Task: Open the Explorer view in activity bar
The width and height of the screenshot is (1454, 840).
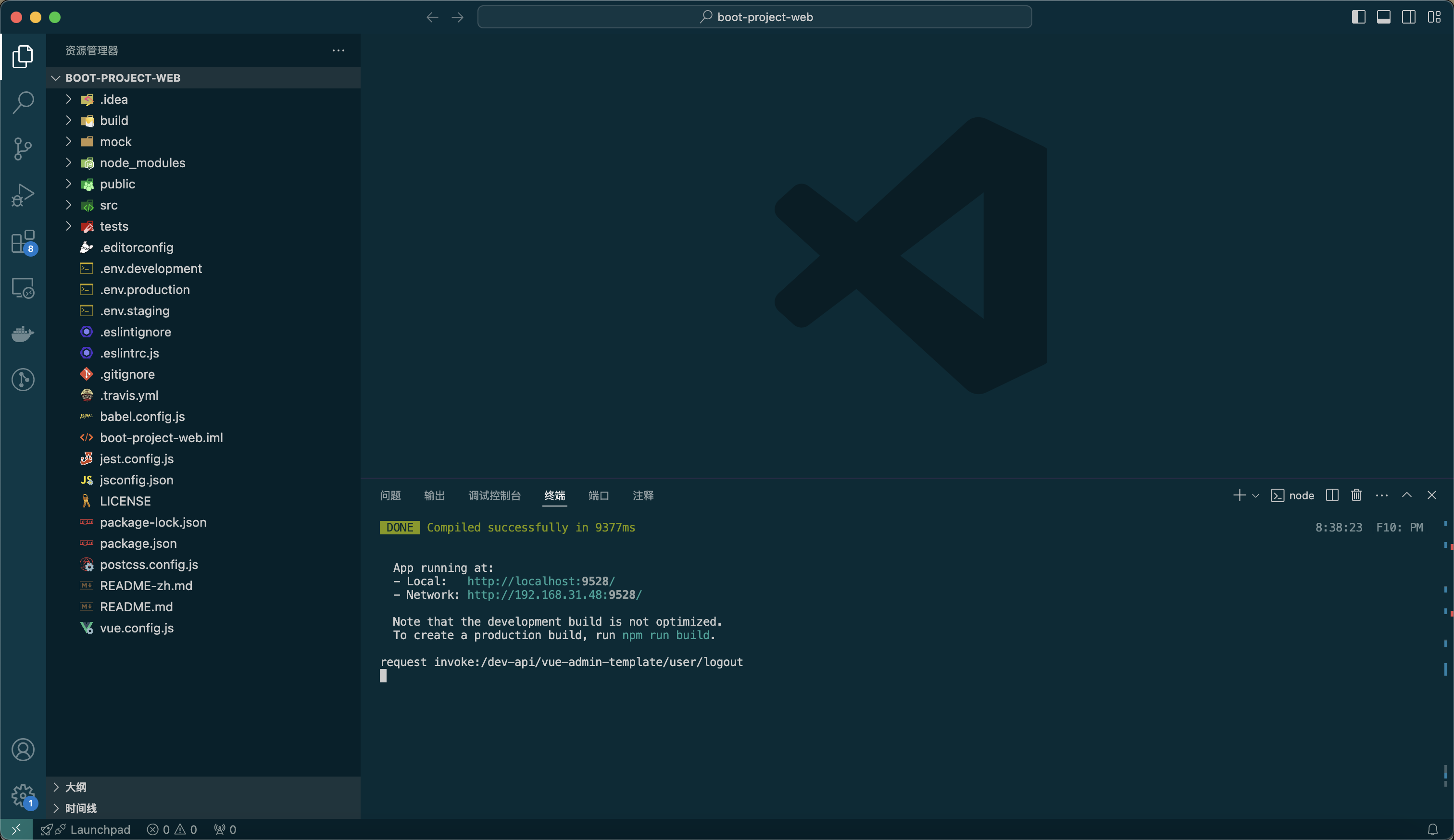Action: 23,56
